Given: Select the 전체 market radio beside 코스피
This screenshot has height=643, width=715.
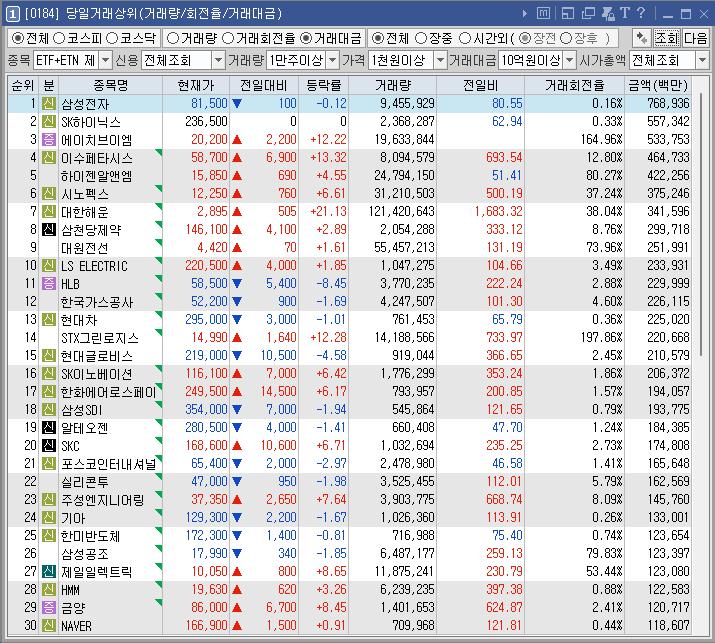Looking at the screenshot, I should (x=18, y=38).
